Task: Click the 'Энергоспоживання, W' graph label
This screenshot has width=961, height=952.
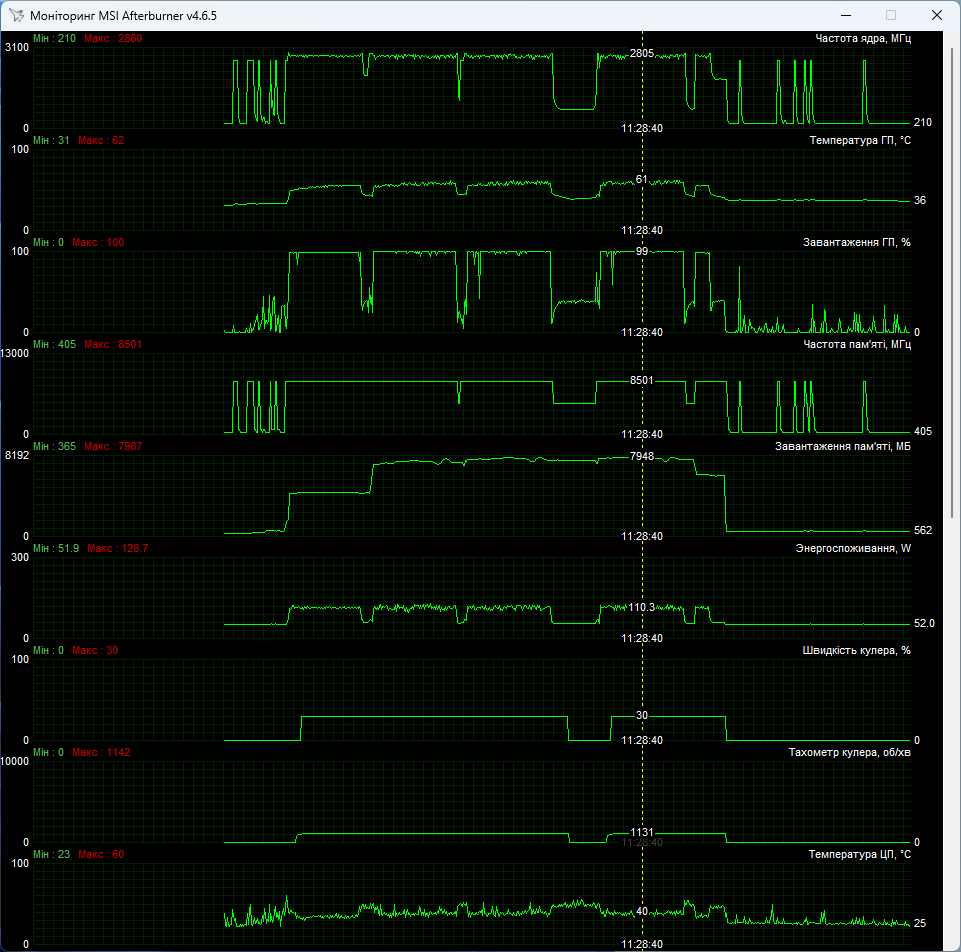Action: point(853,548)
